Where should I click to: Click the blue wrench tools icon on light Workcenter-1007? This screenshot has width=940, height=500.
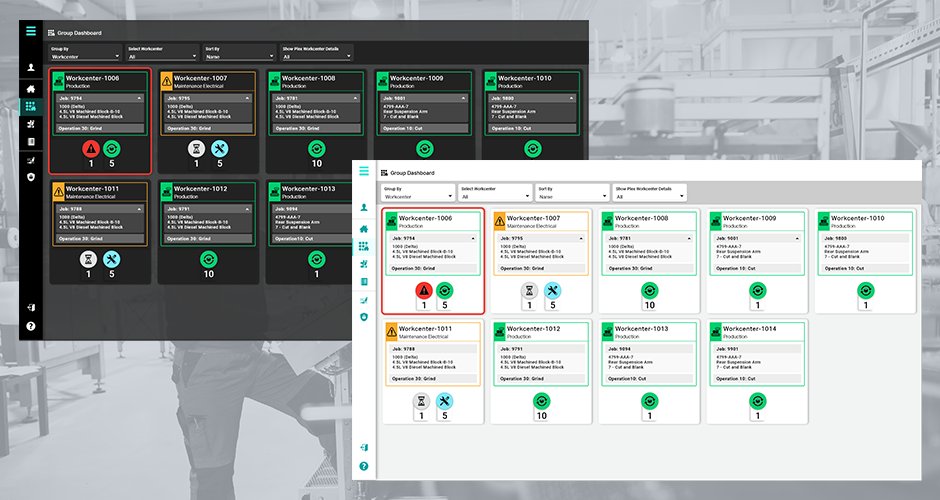click(x=553, y=290)
